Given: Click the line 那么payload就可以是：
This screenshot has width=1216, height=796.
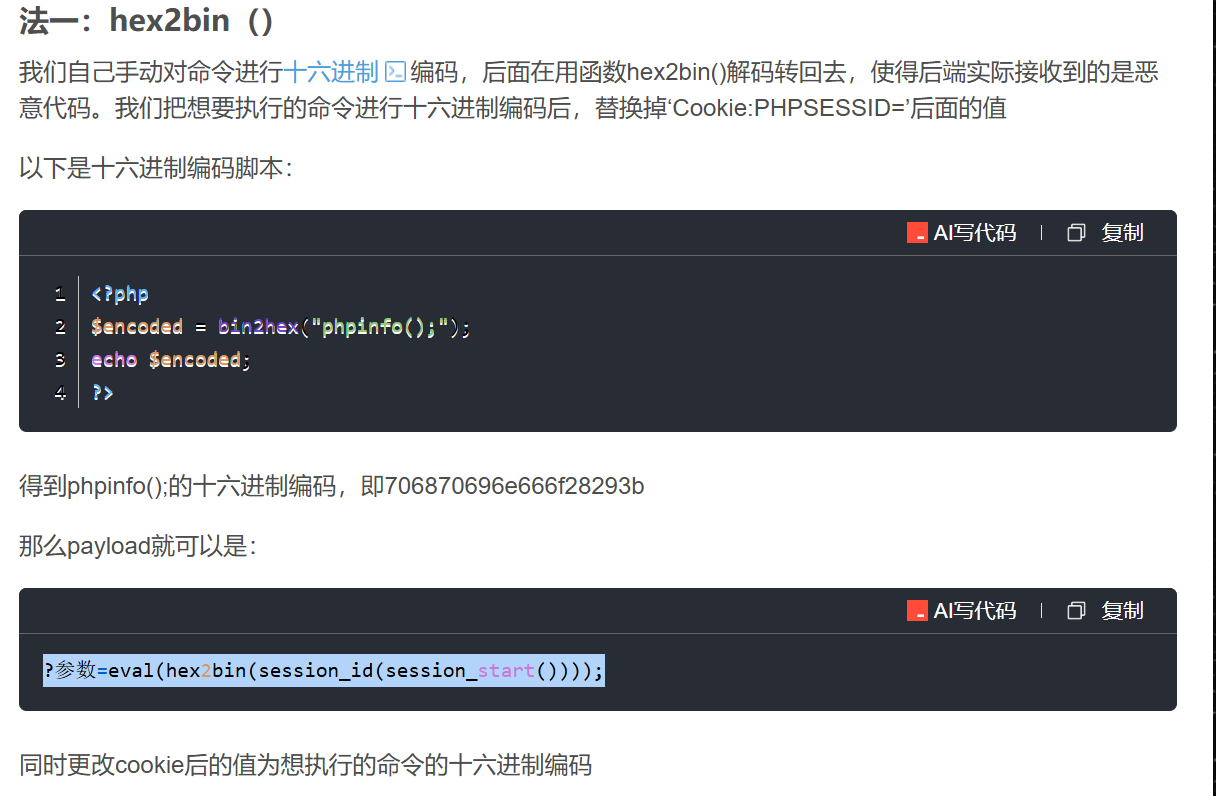Looking at the screenshot, I should coord(138,546).
